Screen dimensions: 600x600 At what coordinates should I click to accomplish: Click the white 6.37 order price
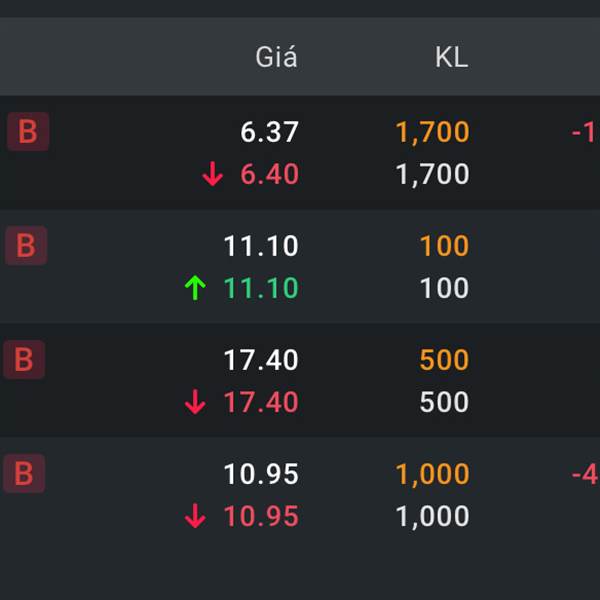click(269, 132)
